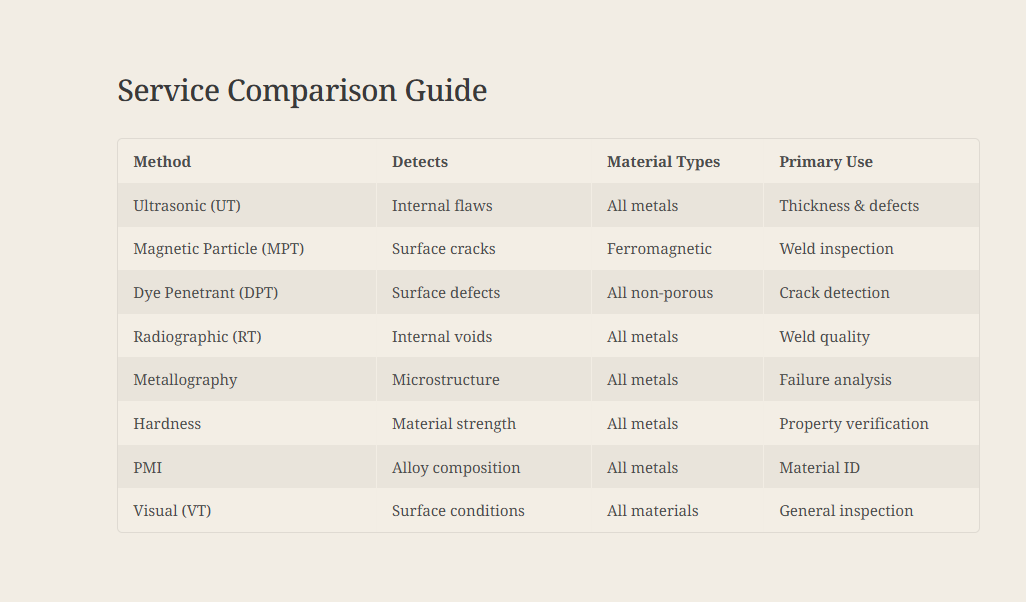The width and height of the screenshot is (1026, 602).
Task: Click the Ultrasonic (UT) method cell
Action: point(187,206)
